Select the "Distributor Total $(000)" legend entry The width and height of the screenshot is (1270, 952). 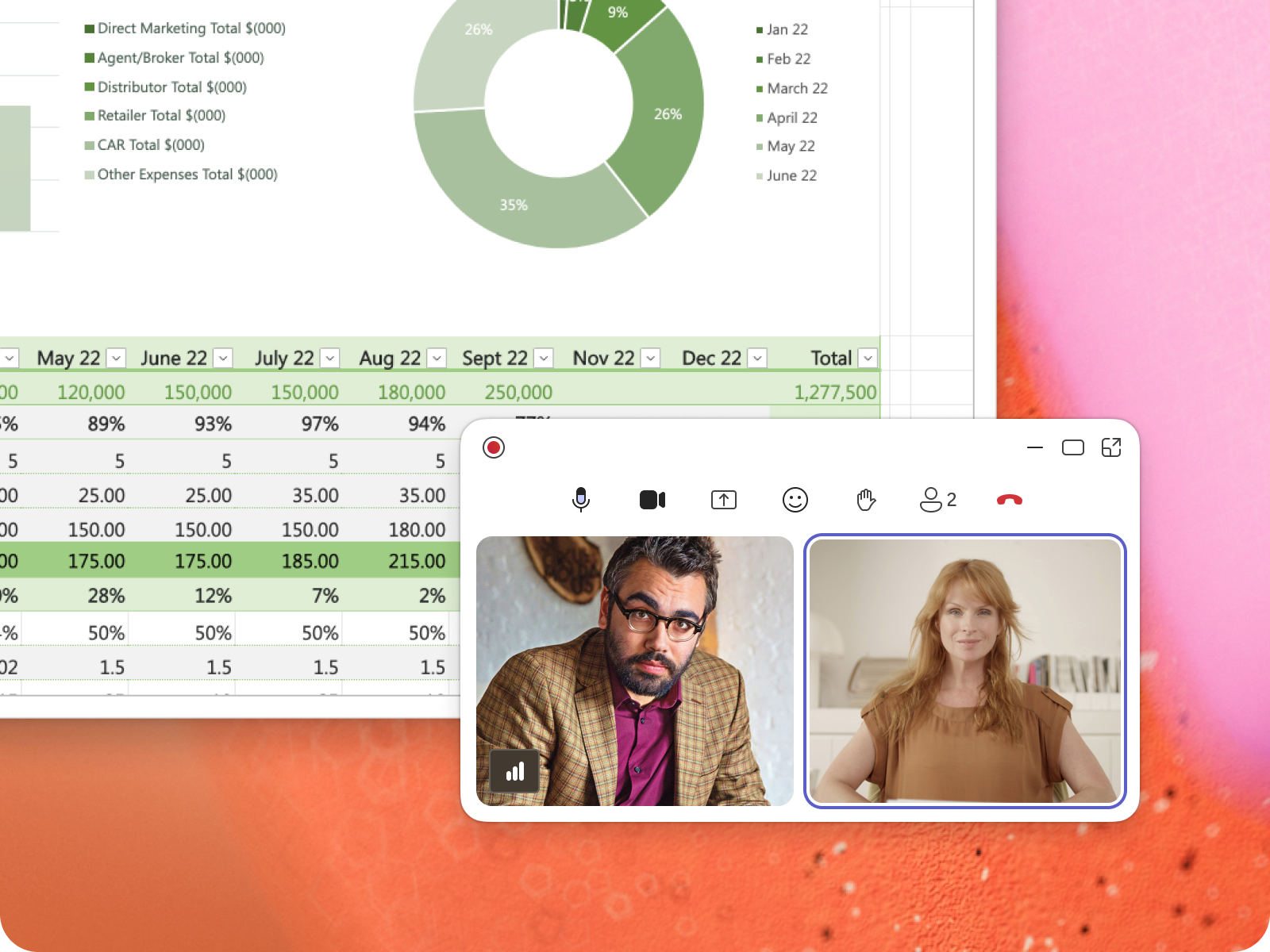click(166, 87)
